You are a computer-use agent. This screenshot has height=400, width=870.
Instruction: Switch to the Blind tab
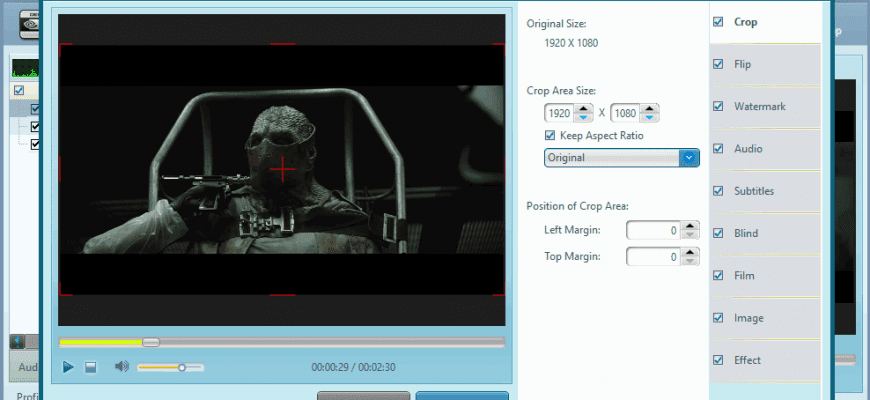pyautogui.click(x=765, y=233)
